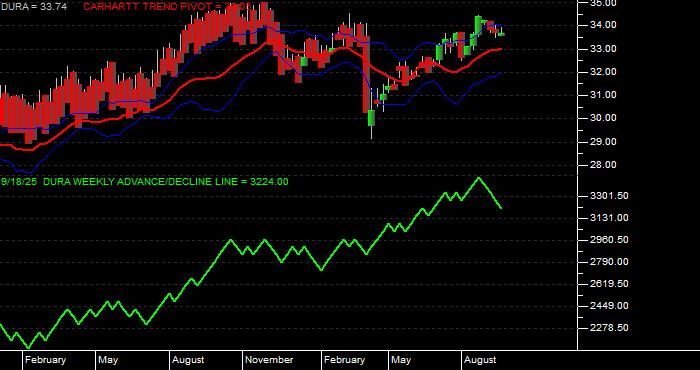Click the DURA WEEKLY ADVANCE/DECLINE LINE = 3224.00 caption
The height and width of the screenshot is (370, 700).
pyautogui.click(x=166, y=182)
